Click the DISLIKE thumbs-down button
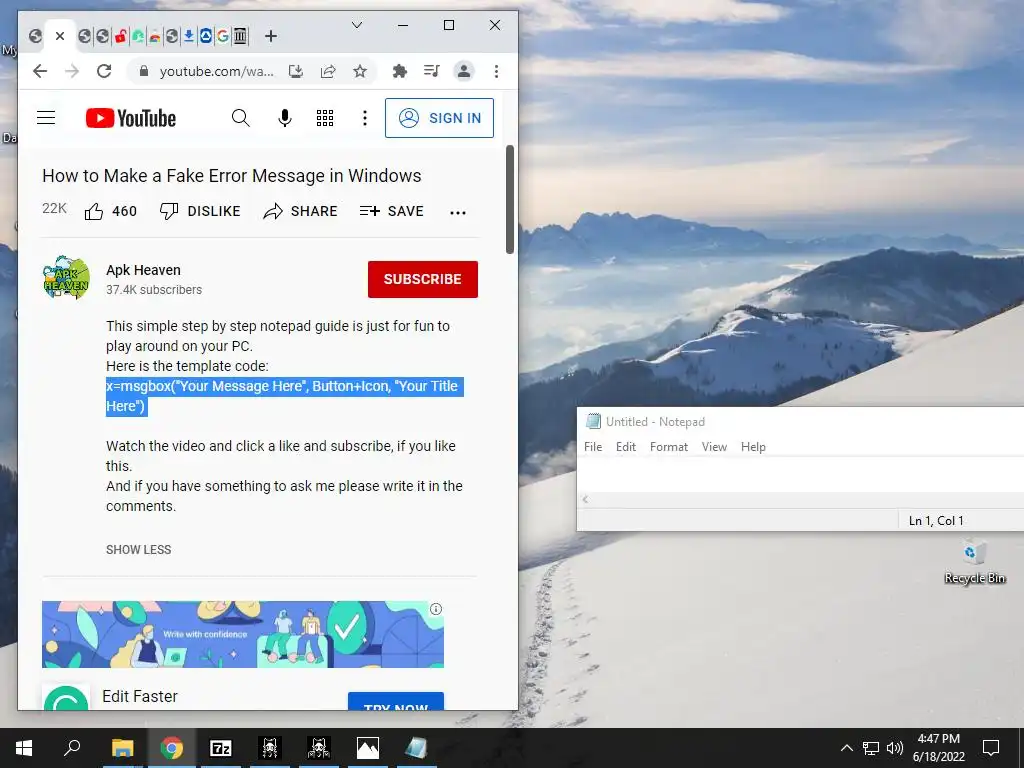 200,211
